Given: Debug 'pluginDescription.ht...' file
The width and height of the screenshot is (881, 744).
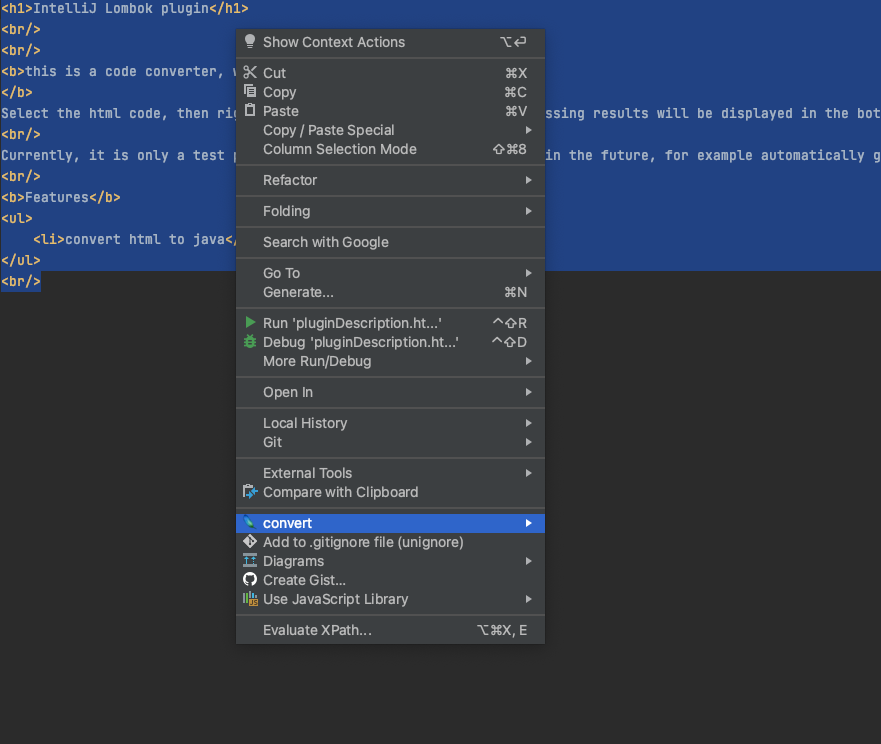Looking at the screenshot, I should click(390, 342).
